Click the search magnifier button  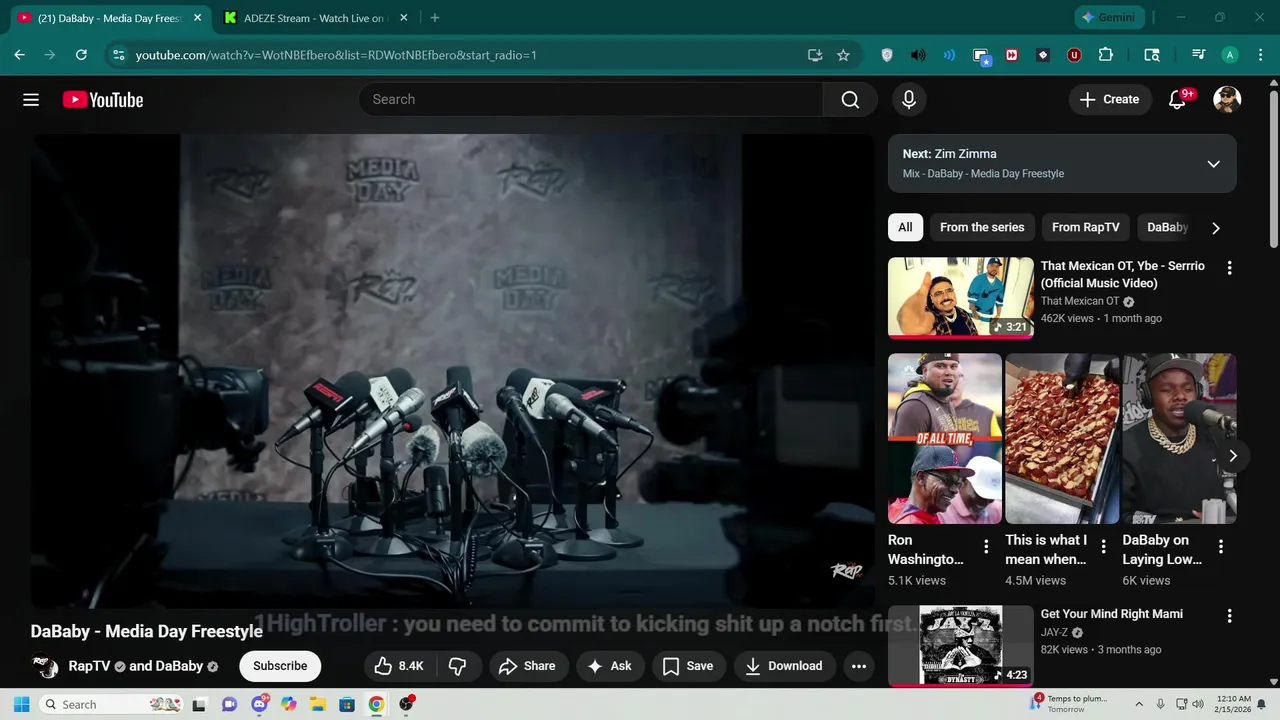(850, 99)
